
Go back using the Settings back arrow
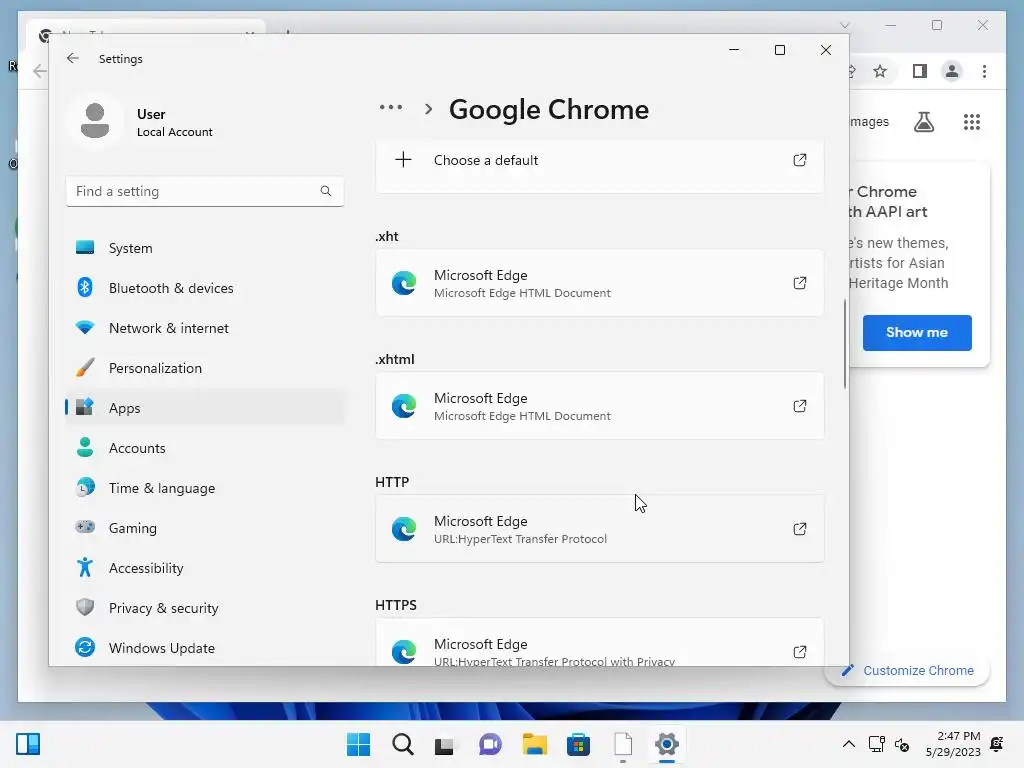coord(72,58)
